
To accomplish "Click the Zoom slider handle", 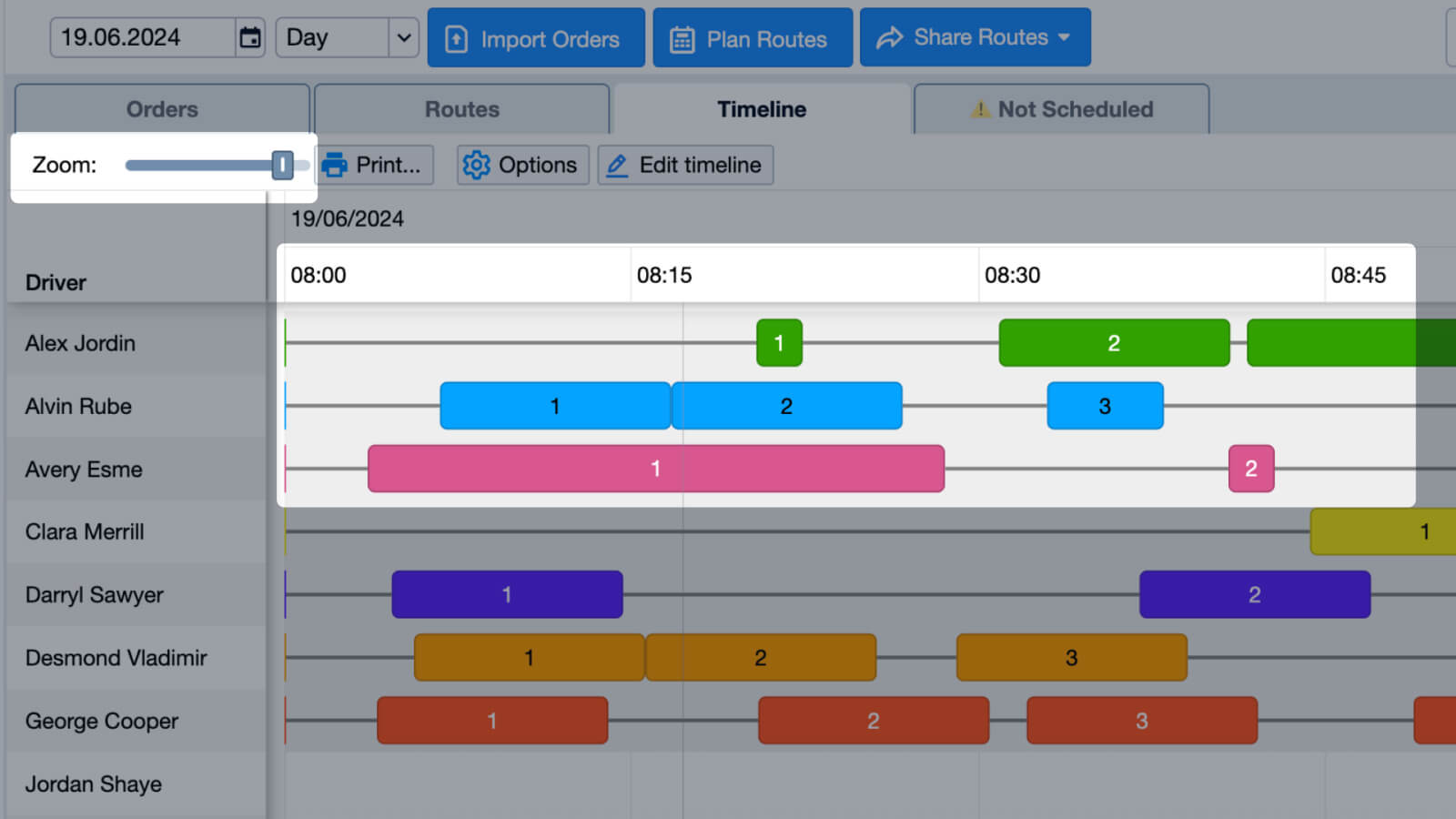I will pyautogui.click(x=282, y=165).
